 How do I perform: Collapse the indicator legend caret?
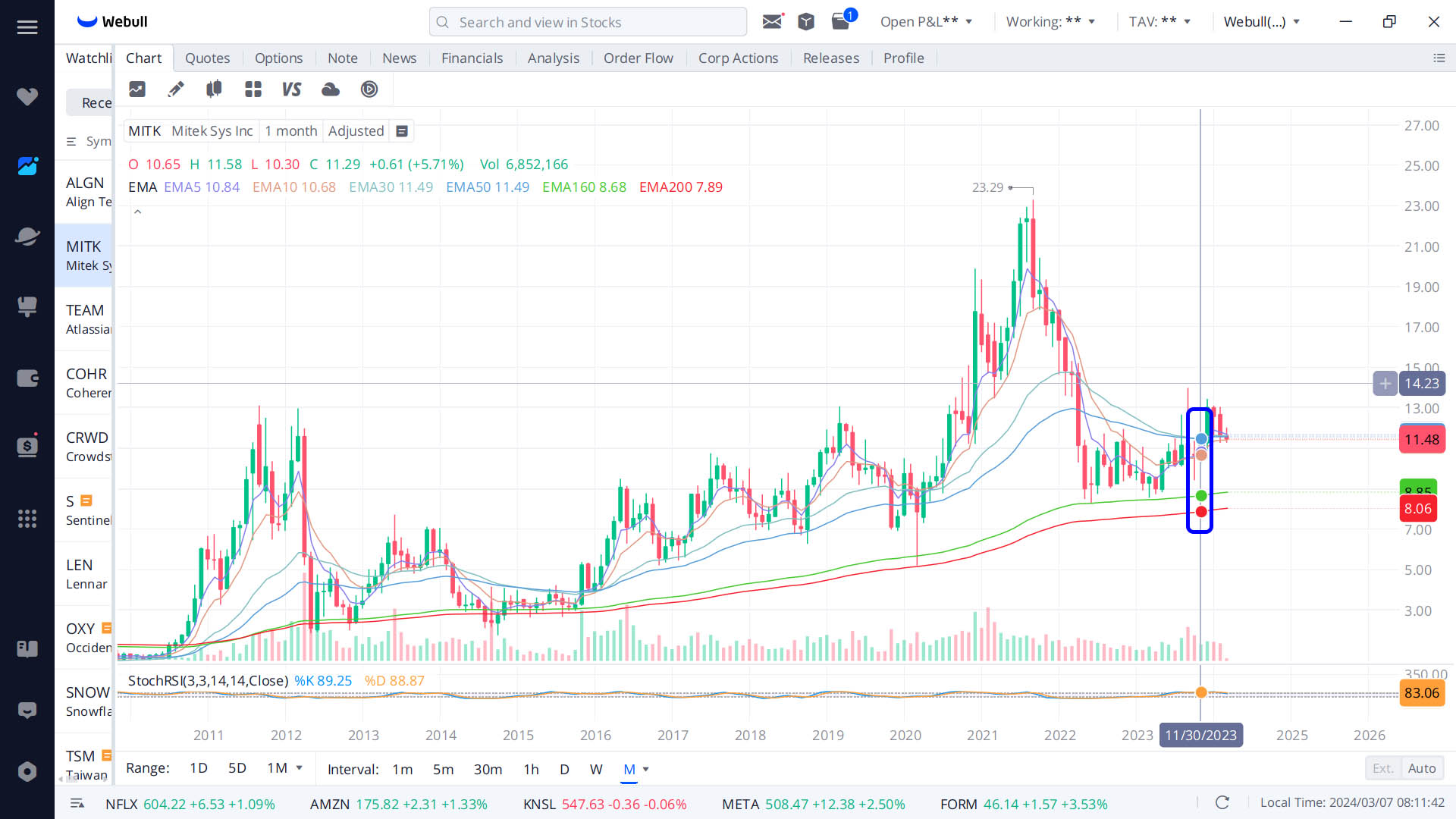pyautogui.click(x=137, y=212)
